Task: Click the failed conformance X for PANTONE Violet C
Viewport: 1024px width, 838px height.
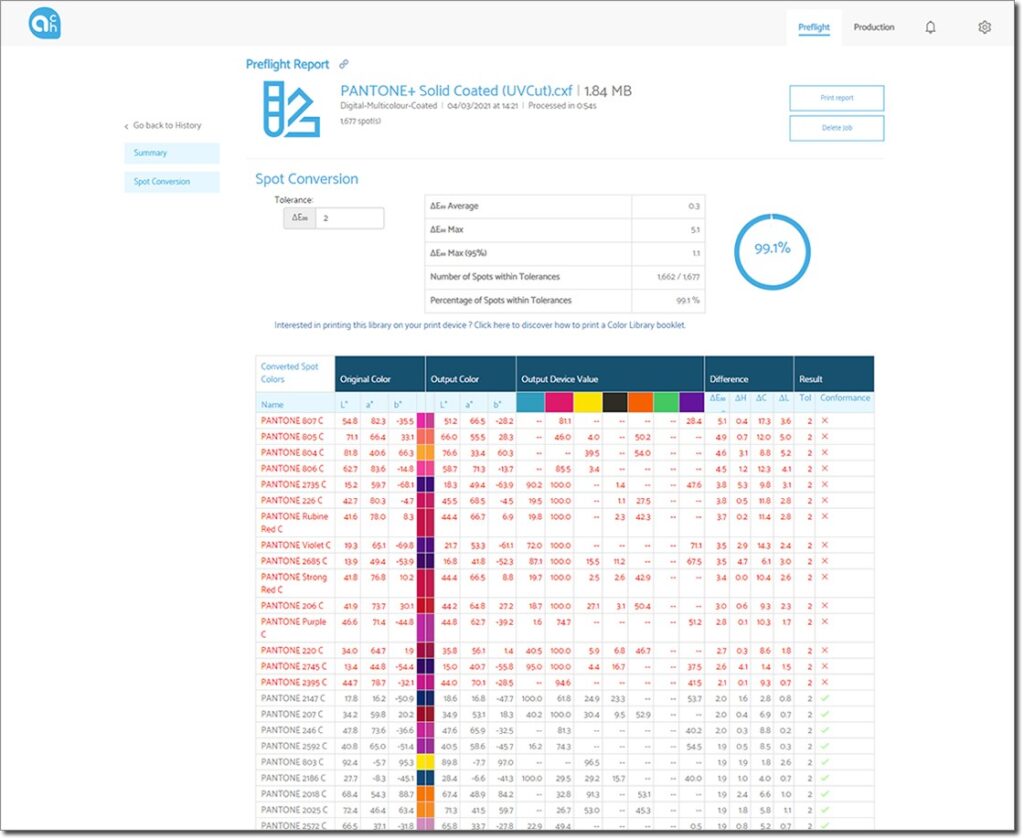Action: (x=825, y=545)
